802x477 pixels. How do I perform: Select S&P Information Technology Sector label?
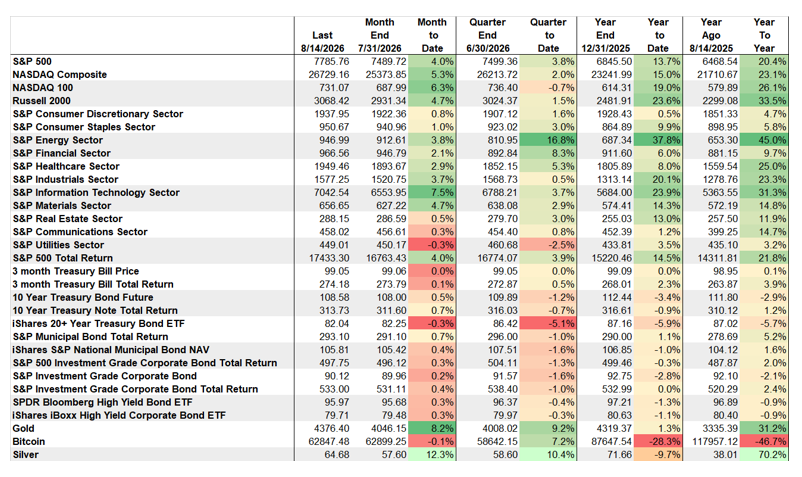(x=96, y=193)
